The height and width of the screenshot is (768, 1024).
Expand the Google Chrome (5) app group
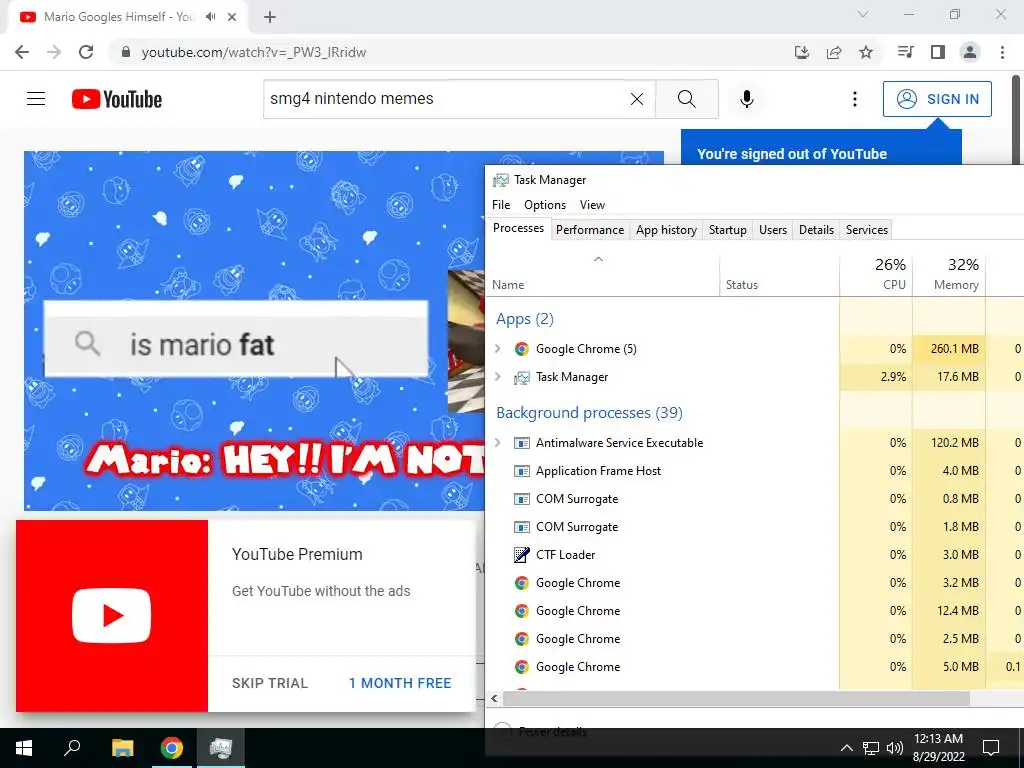point(498,349)
